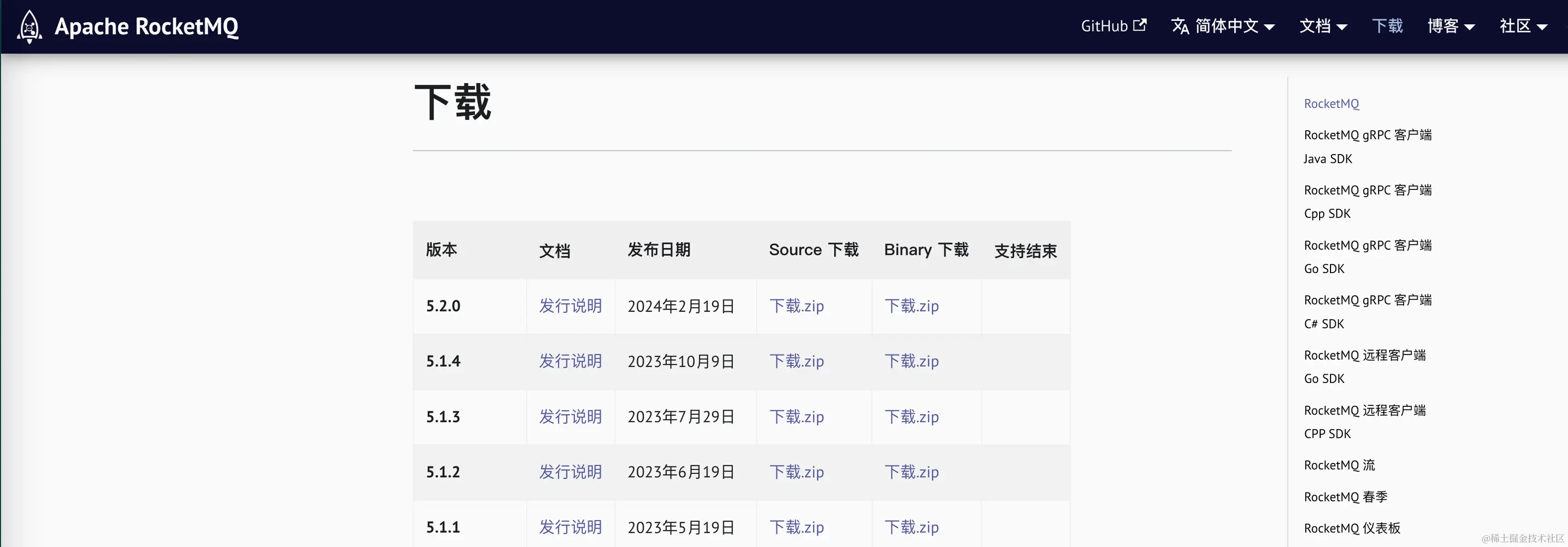The width and height of the screenshot is (1568, 547).
Task: Download Binary zip for version 5.1.1
Action: pyautogui.click(x=912, y=527)
